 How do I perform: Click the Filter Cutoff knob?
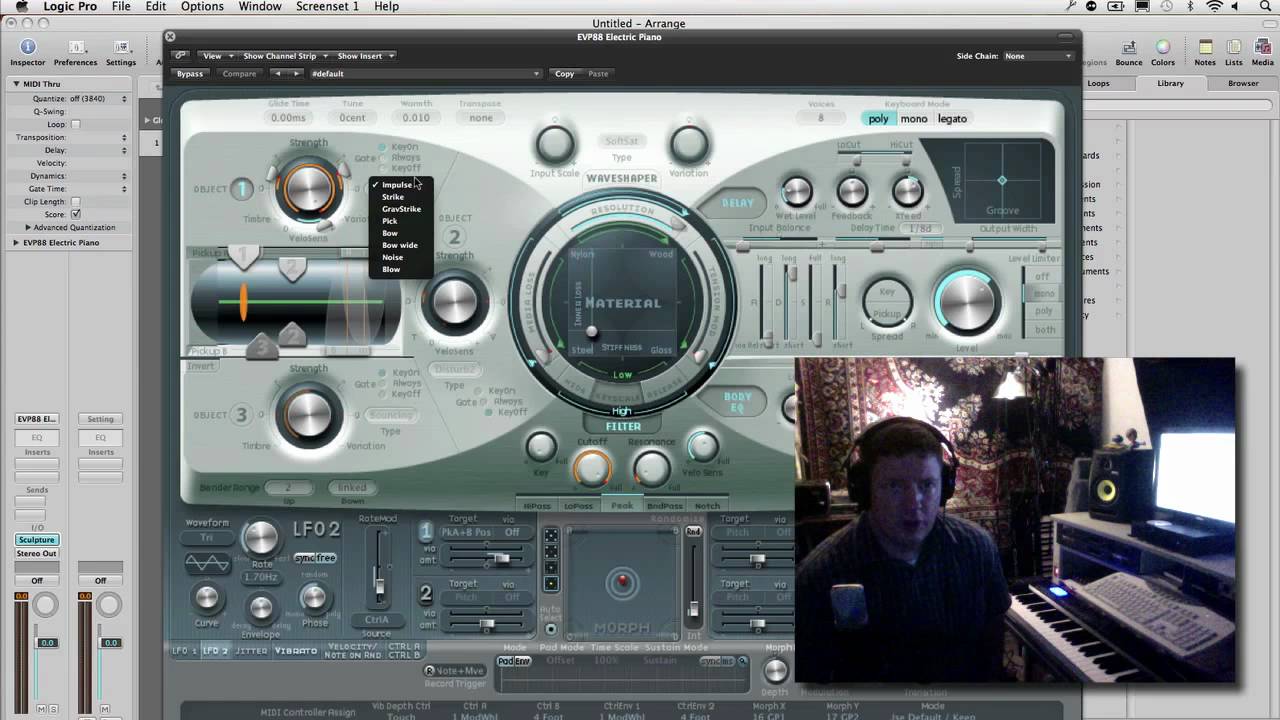pos(592,467)
